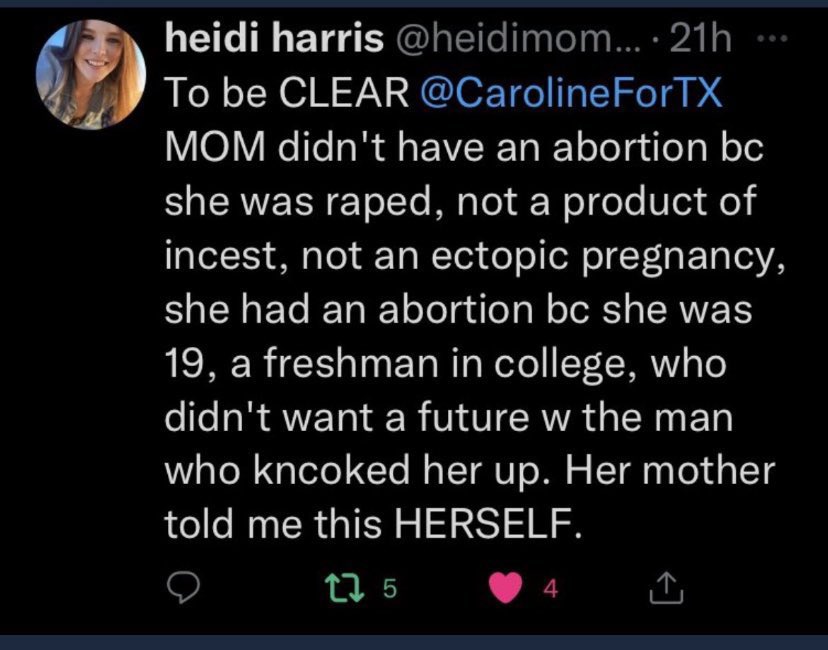Screen dimensions: 828x650
Task: Click the tweet line starting with MOM
Action: [x=464, y=147]
